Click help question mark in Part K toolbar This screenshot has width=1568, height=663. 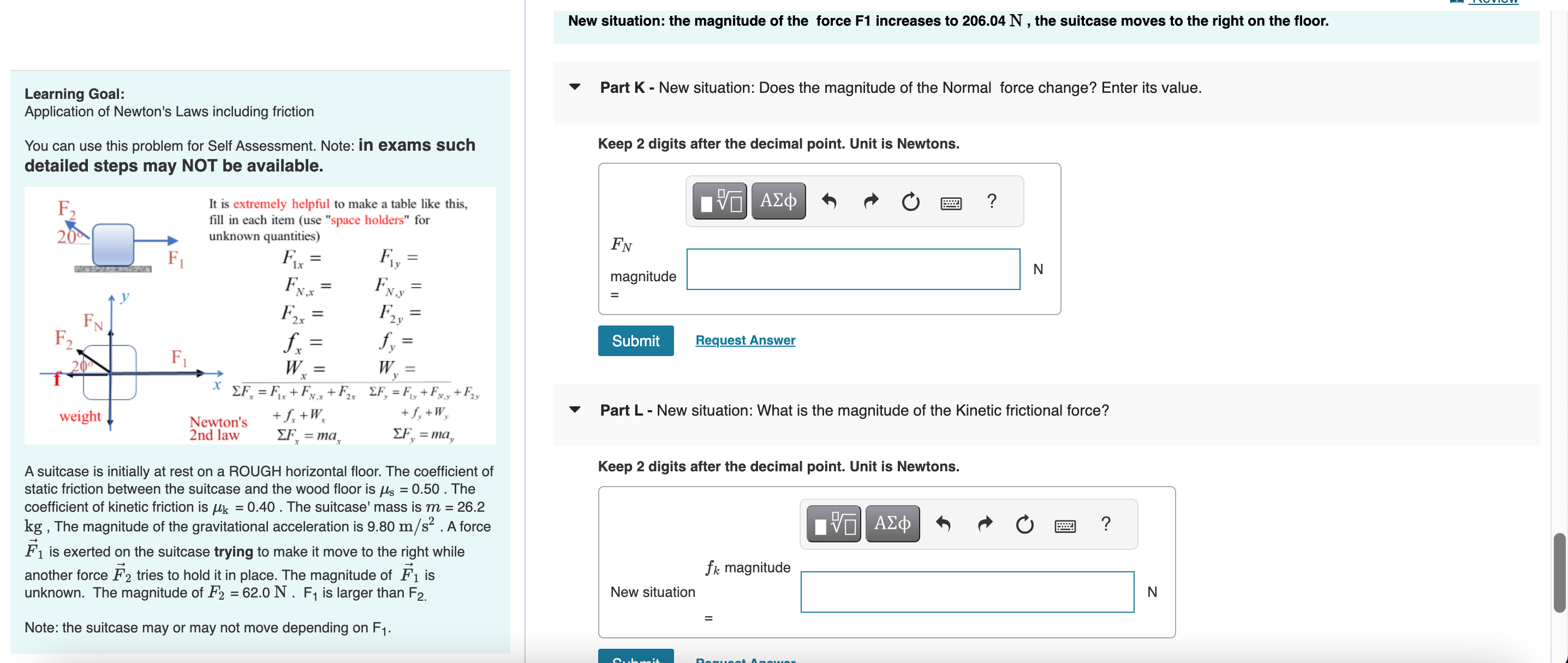coord(992,201)
